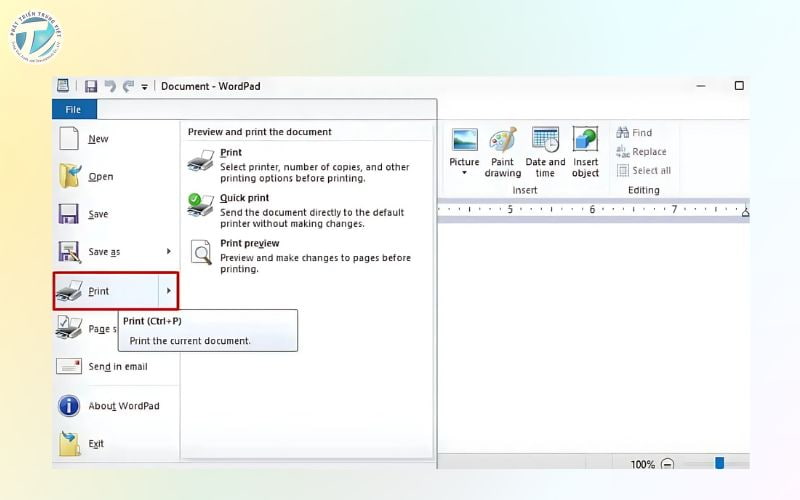
Task: Click the Find button in Editing group
Action: tap(634, 132)
